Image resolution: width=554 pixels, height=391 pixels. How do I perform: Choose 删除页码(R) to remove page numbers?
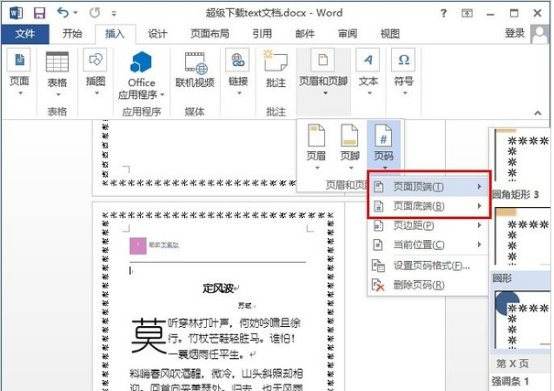pos(429,285)
